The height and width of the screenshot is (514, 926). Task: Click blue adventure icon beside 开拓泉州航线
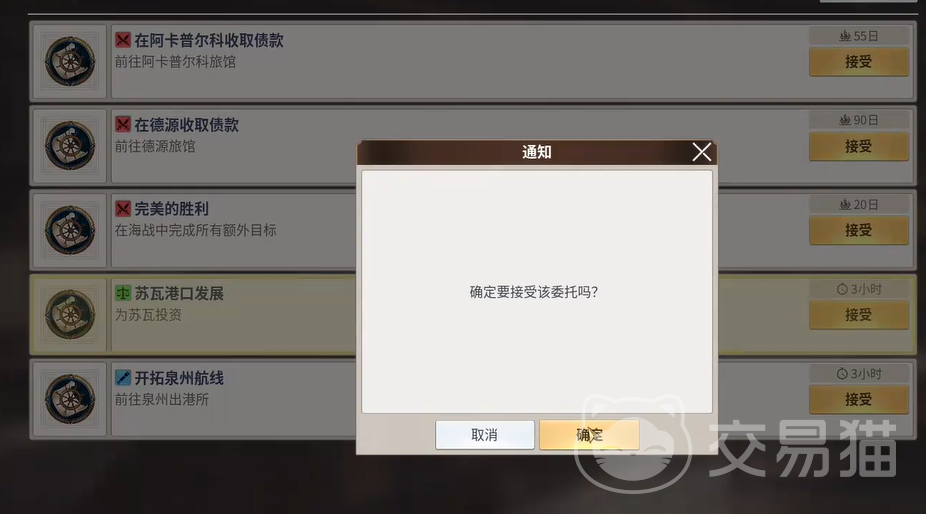coord(123,378)
